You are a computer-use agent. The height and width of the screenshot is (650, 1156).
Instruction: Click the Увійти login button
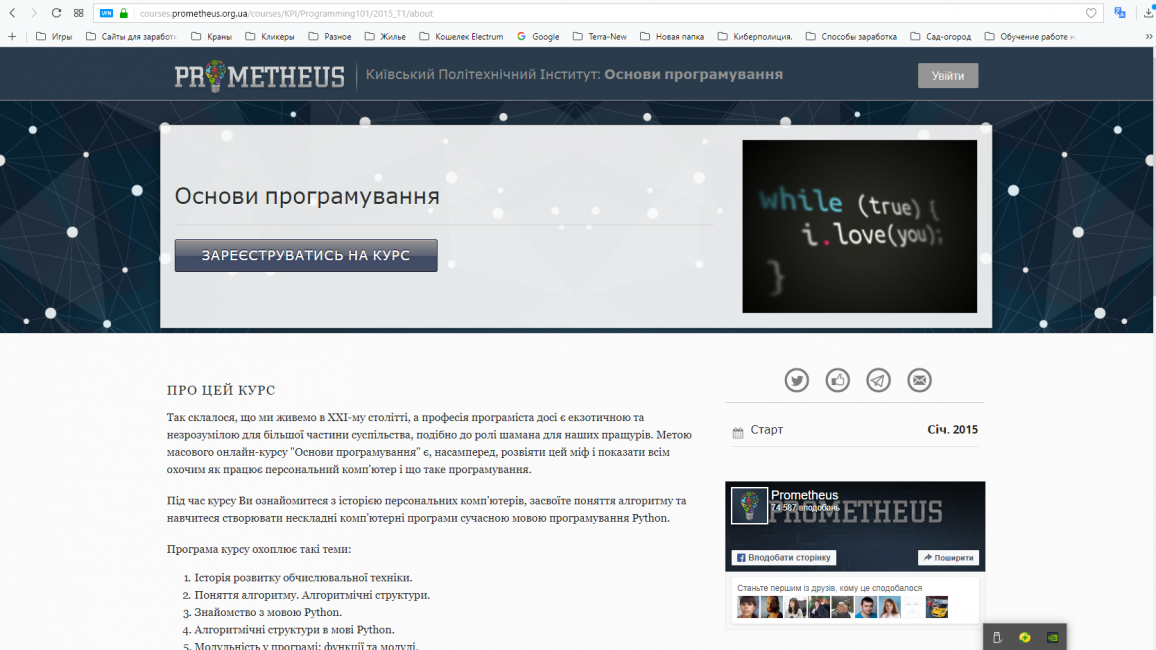coord(948,75)
